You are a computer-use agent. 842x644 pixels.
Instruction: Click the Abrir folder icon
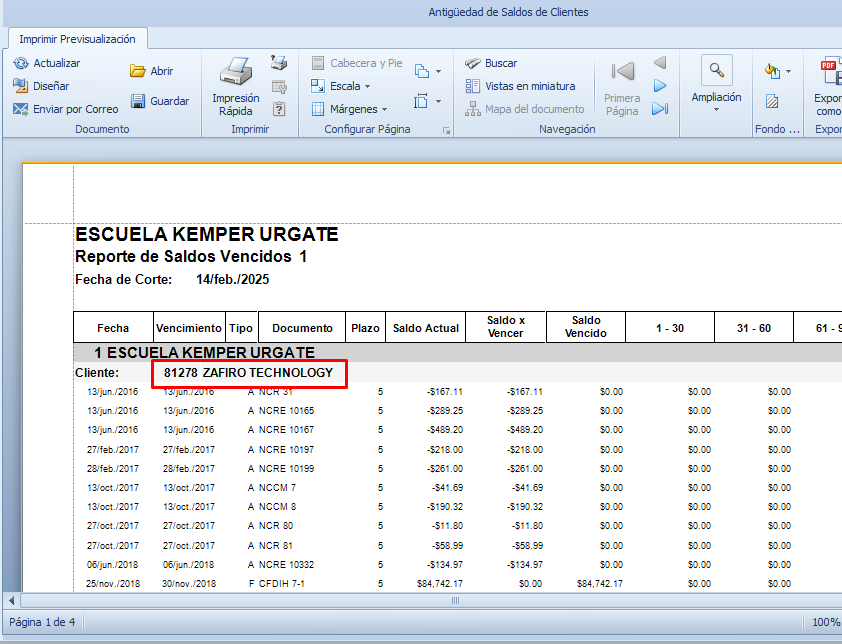(x=137, y=71)
